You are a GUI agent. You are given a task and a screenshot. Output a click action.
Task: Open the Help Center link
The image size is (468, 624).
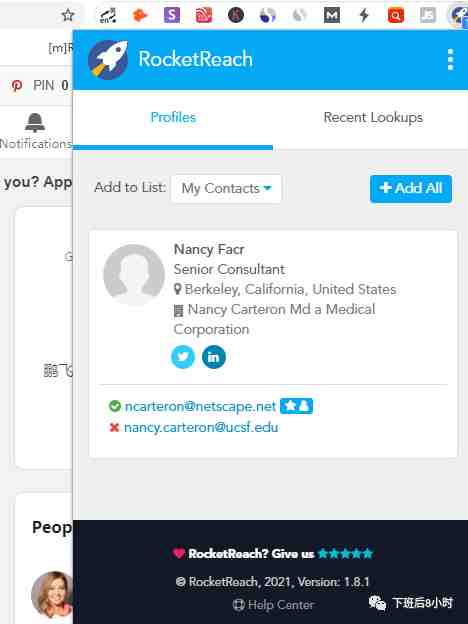point(273,605)
